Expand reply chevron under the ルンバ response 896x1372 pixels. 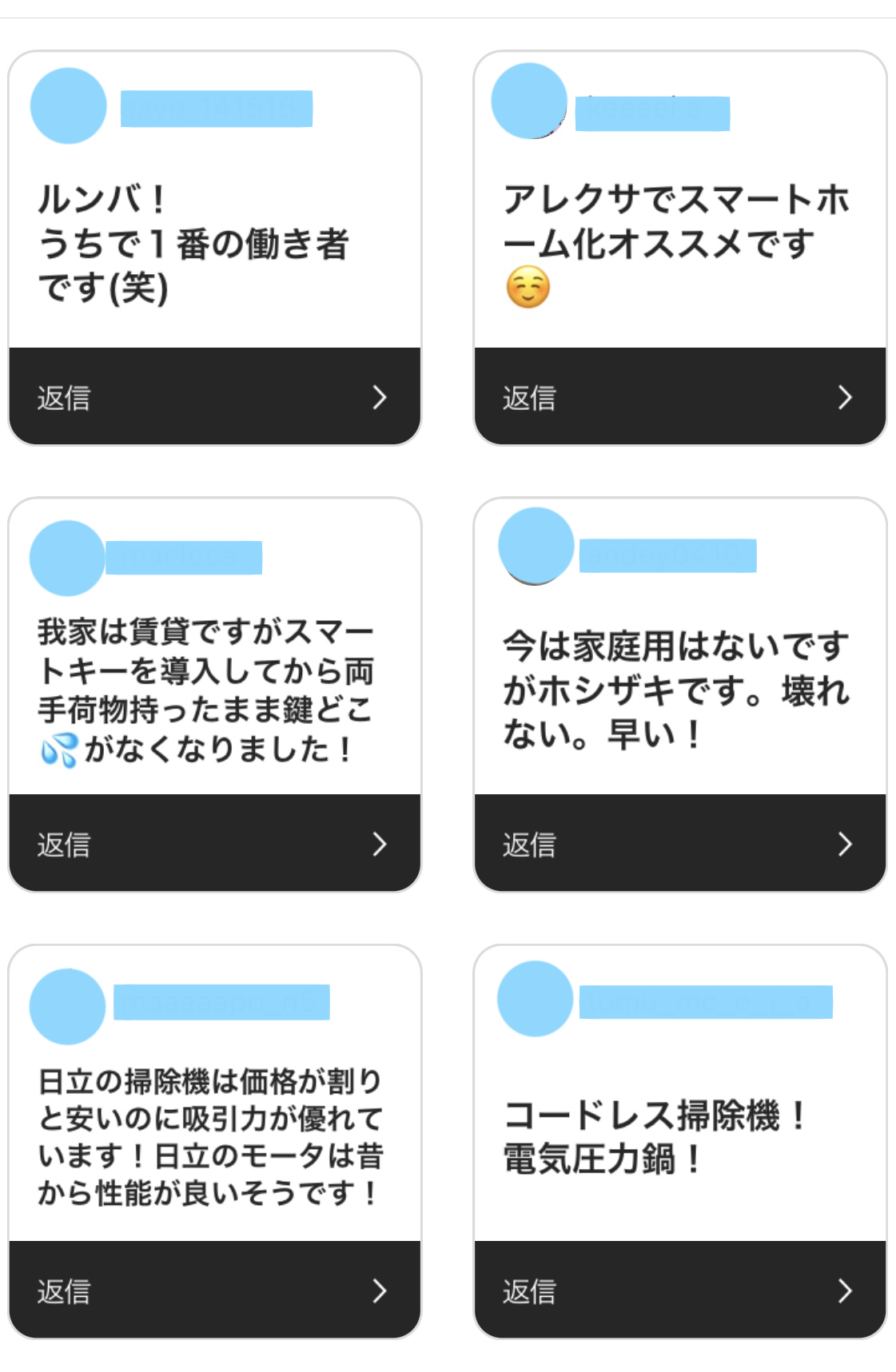380,397
